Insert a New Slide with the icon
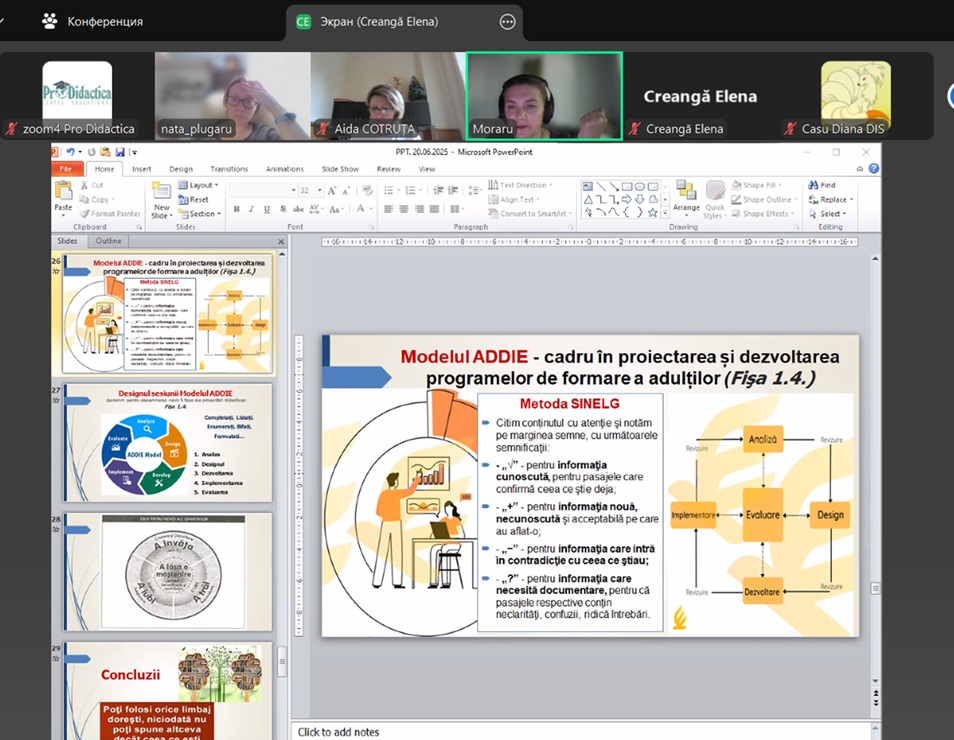 (x=161, y=190)
